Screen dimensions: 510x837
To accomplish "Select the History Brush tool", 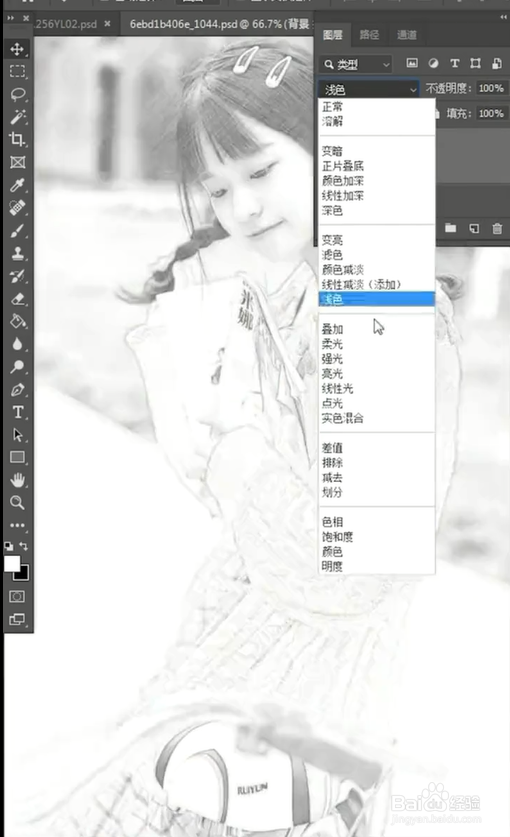I will pos(17,275).
